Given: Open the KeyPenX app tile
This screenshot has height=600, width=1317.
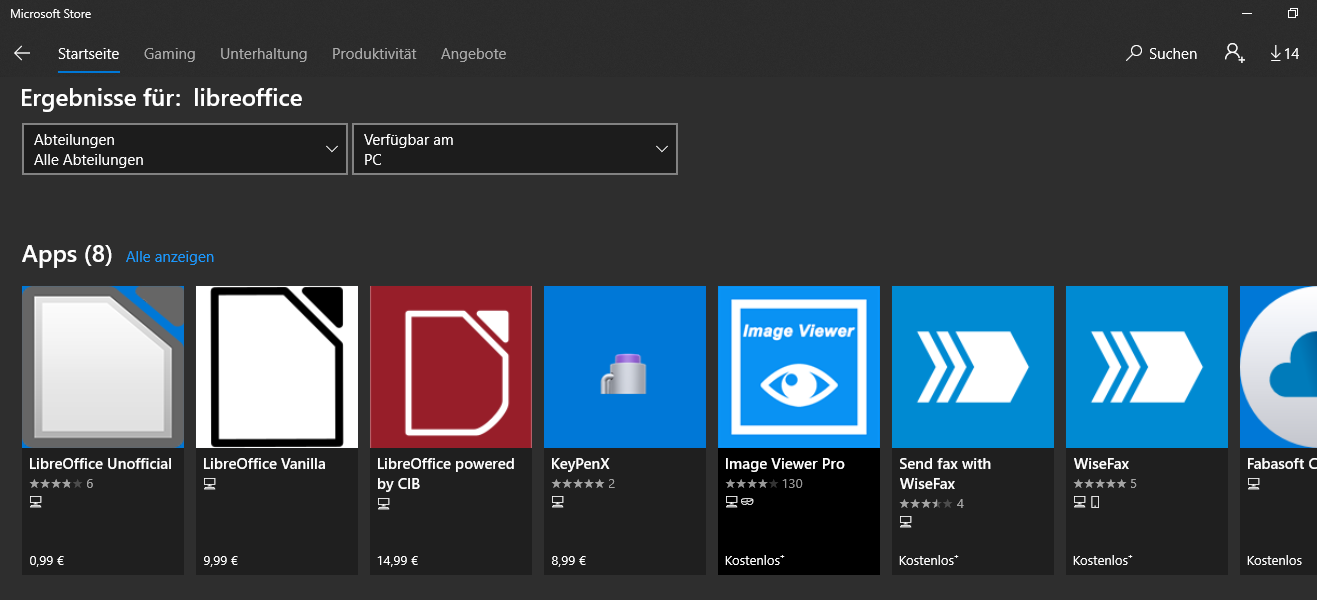Looking at the screenshot, I should pos(625,430).
